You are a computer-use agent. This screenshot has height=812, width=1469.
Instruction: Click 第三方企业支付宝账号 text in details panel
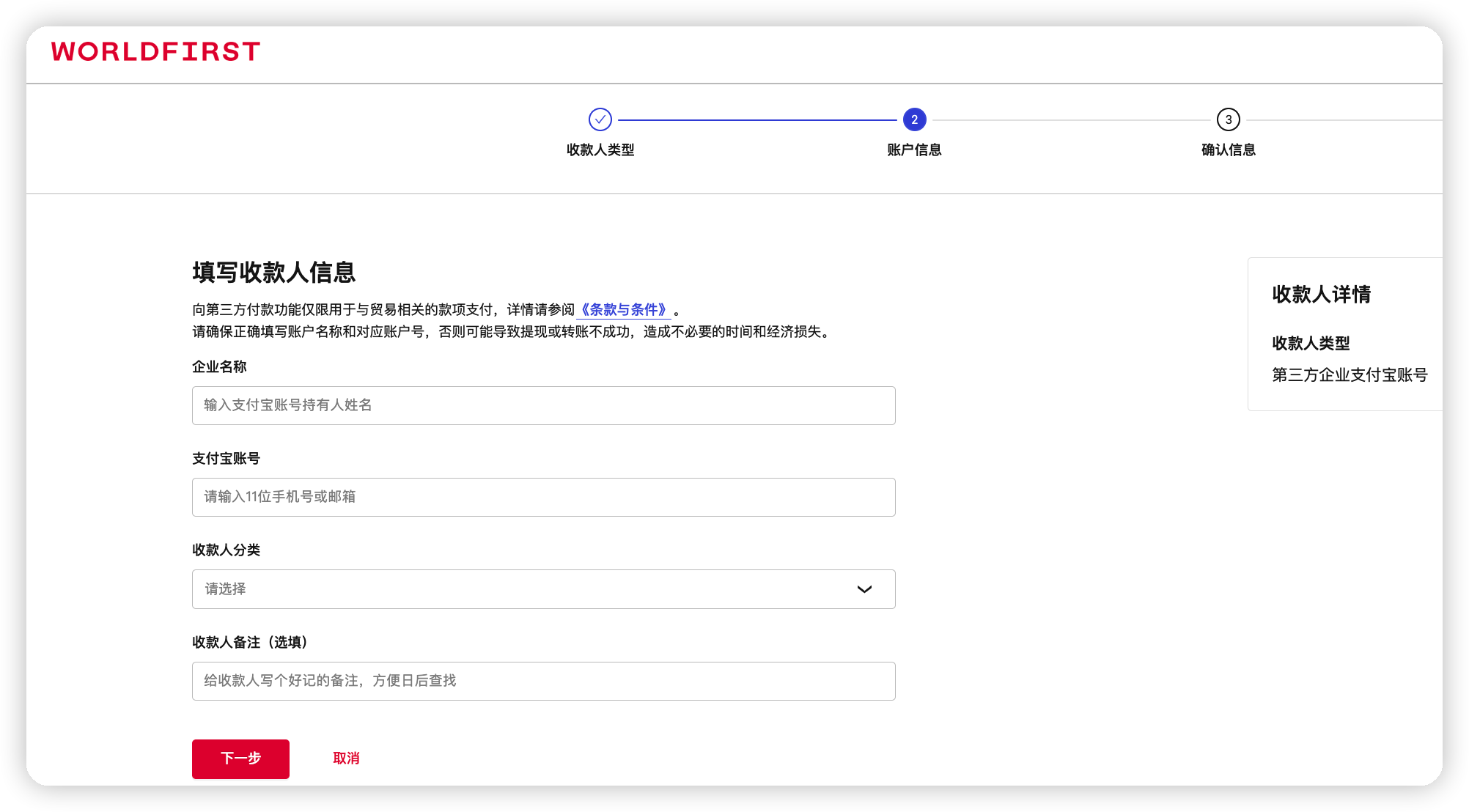pyautogui.click(x=1350, y=375)
